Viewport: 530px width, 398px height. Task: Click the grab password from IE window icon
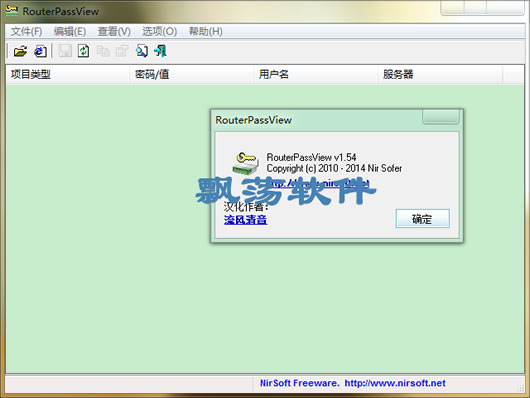(x=41, y=51)
